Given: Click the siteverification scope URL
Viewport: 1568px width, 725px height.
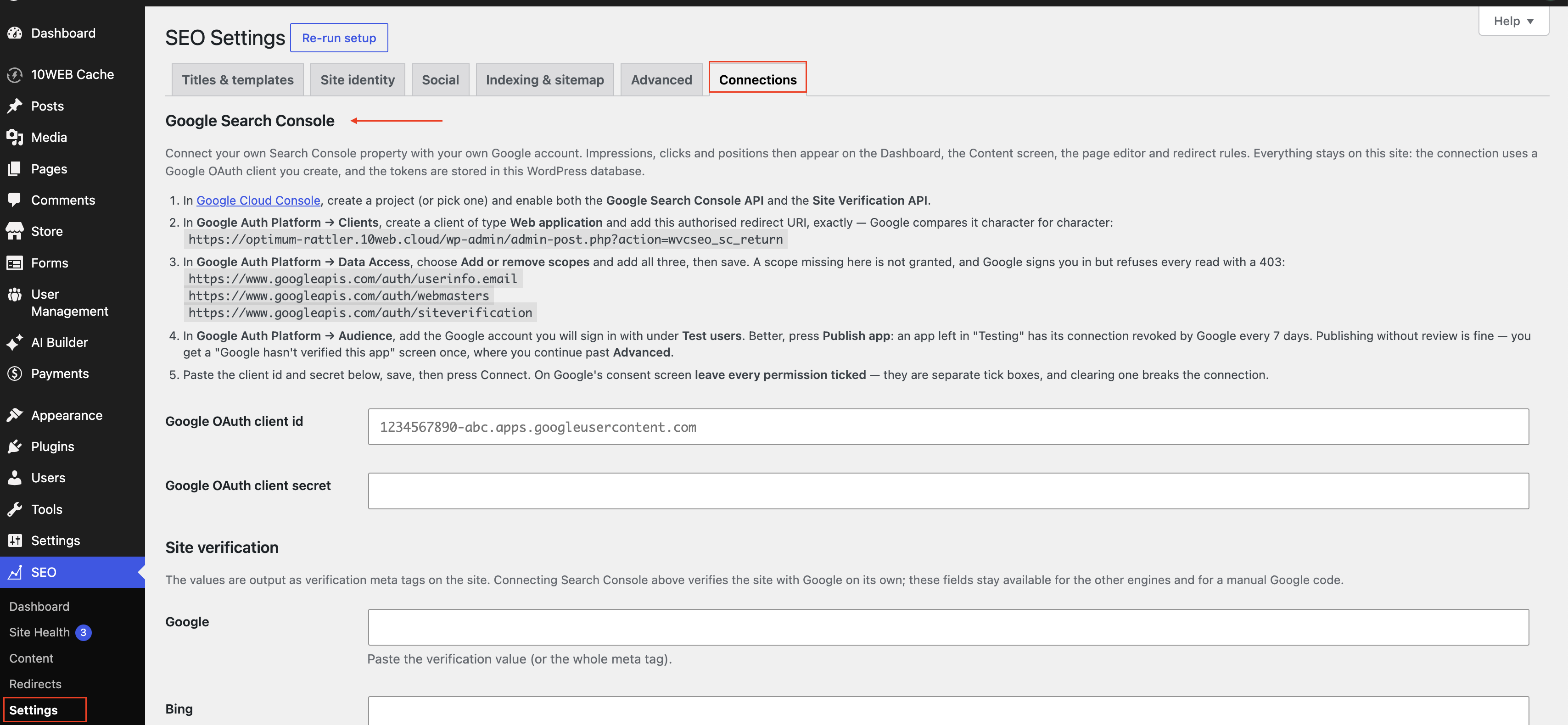Looking at the screenshot, I should (360, 313).
